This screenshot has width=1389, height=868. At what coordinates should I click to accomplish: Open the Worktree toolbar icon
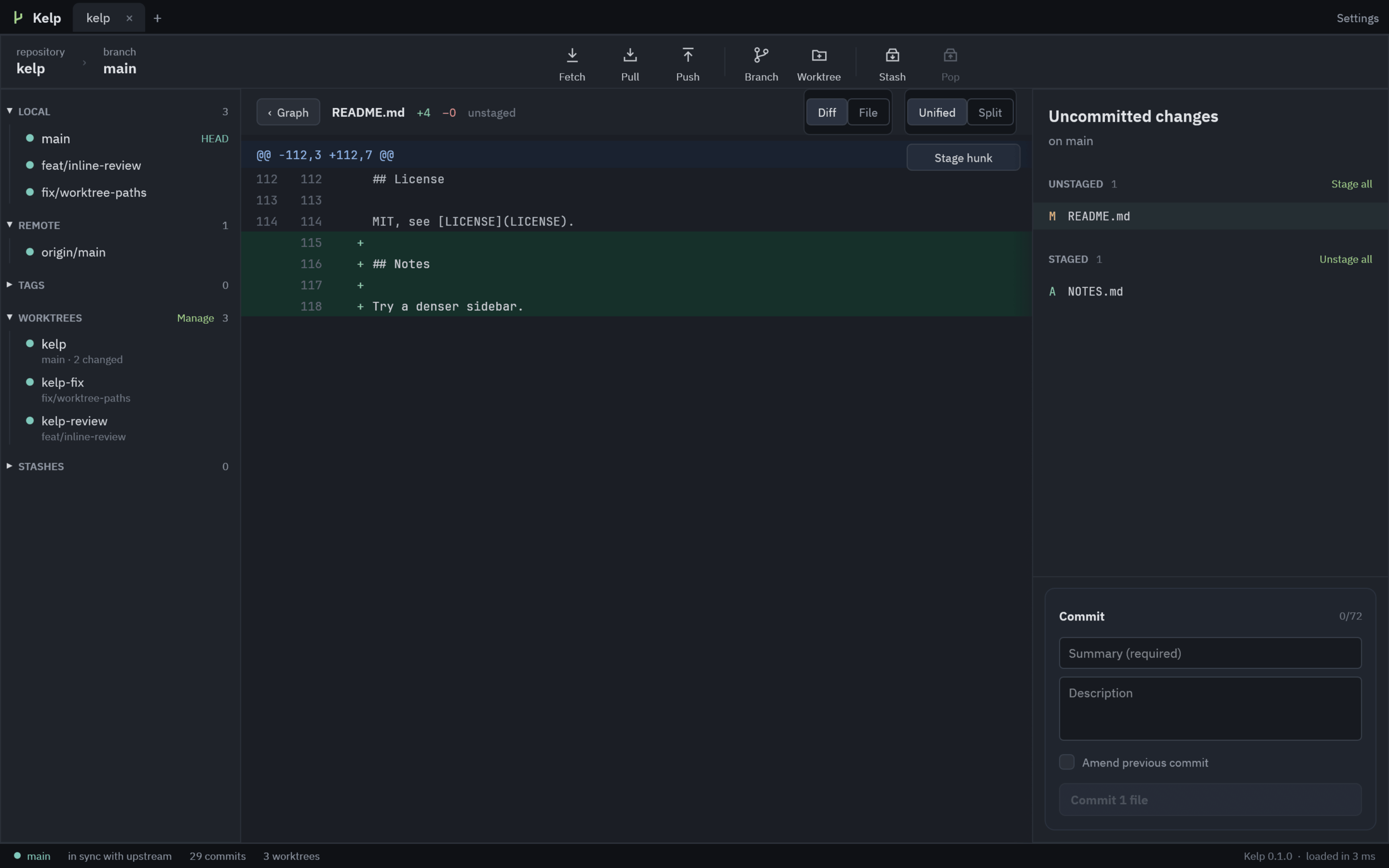point(819,56)
